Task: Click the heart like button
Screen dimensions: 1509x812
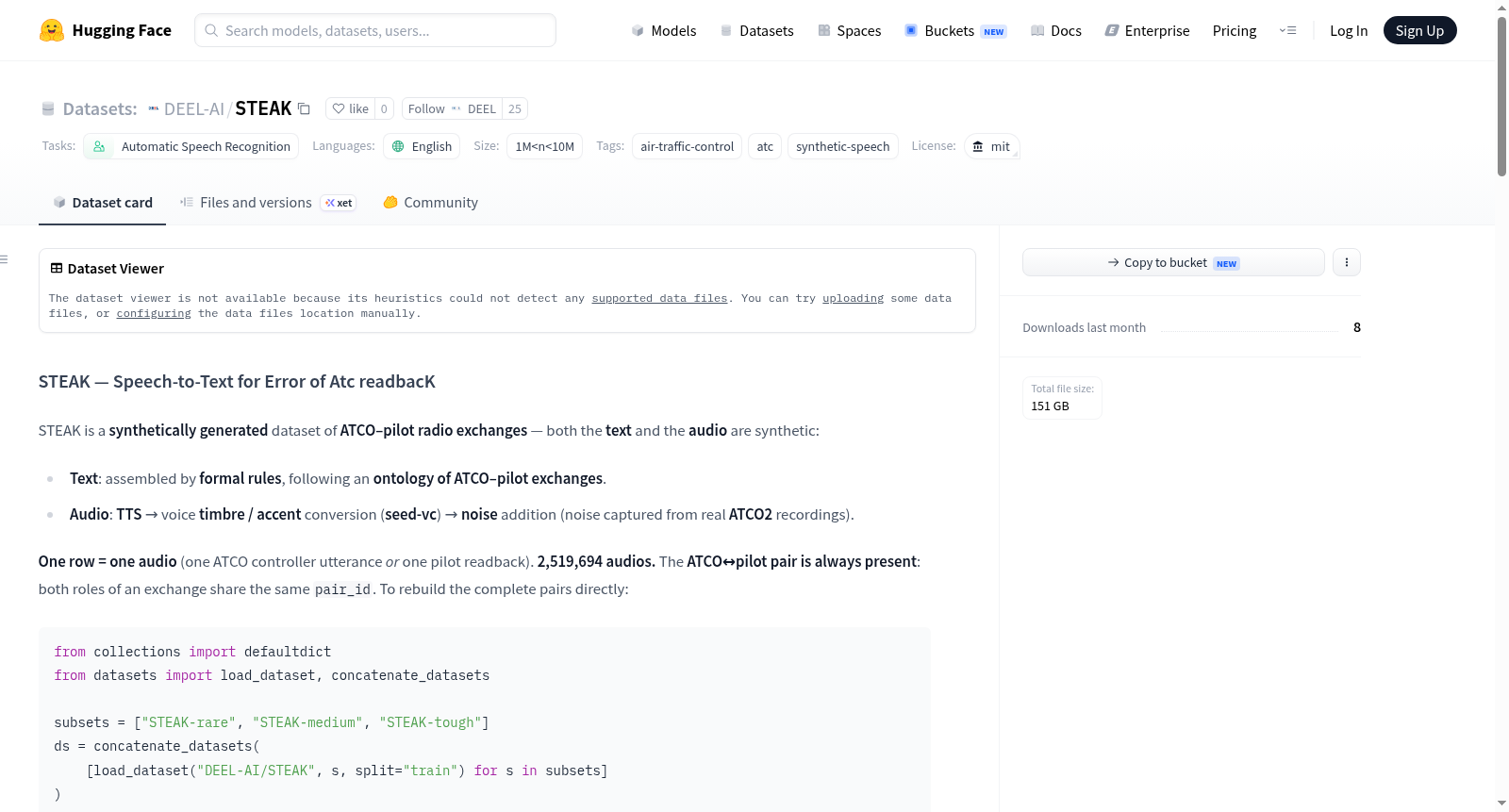Action: pyautogui.click(x=350, y=108)
